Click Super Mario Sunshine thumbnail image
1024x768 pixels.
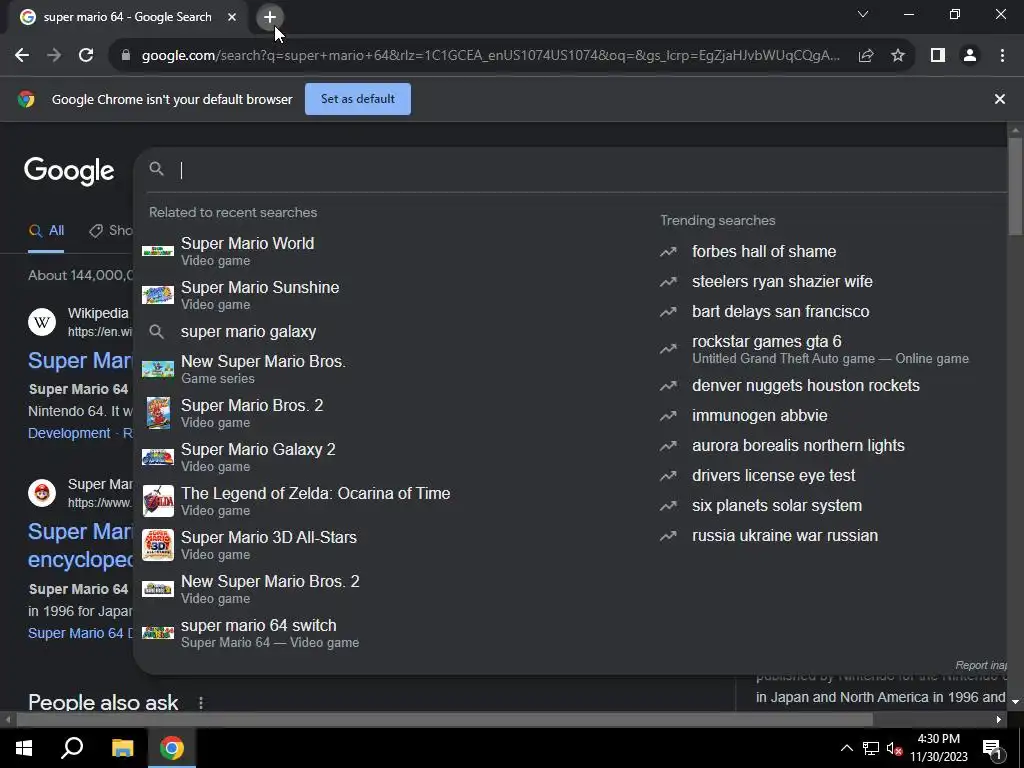click(x=158, y=295)
